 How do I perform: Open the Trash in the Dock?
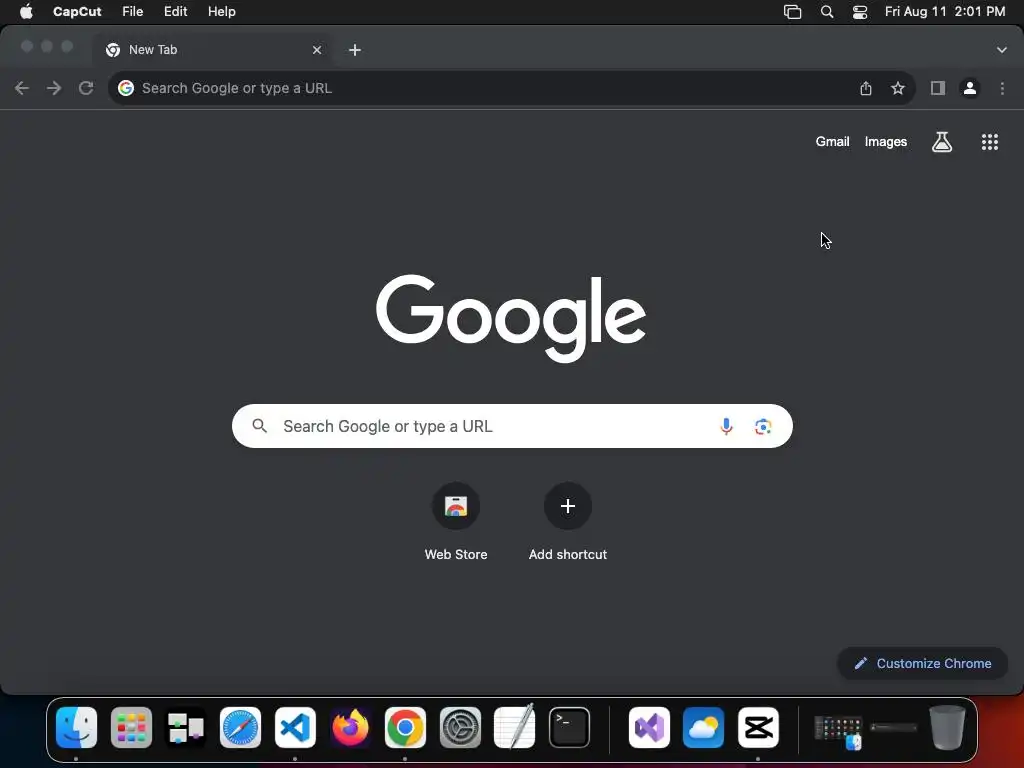(x=947, y=728)
